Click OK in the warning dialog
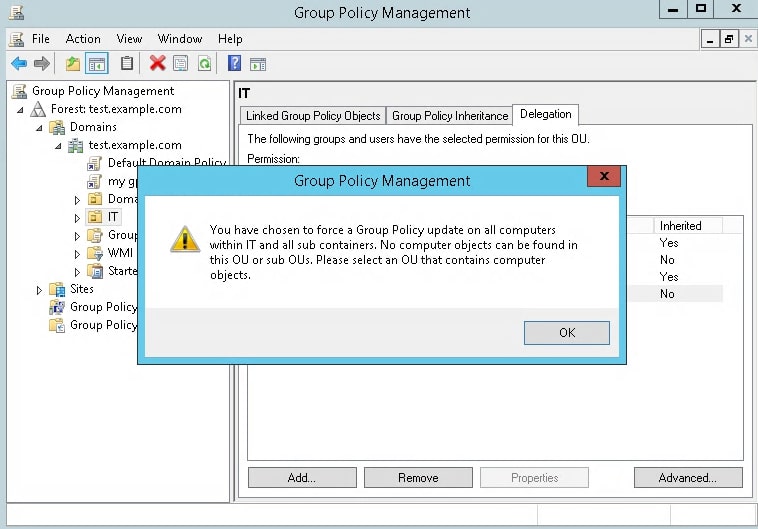 tap(567, 333)
